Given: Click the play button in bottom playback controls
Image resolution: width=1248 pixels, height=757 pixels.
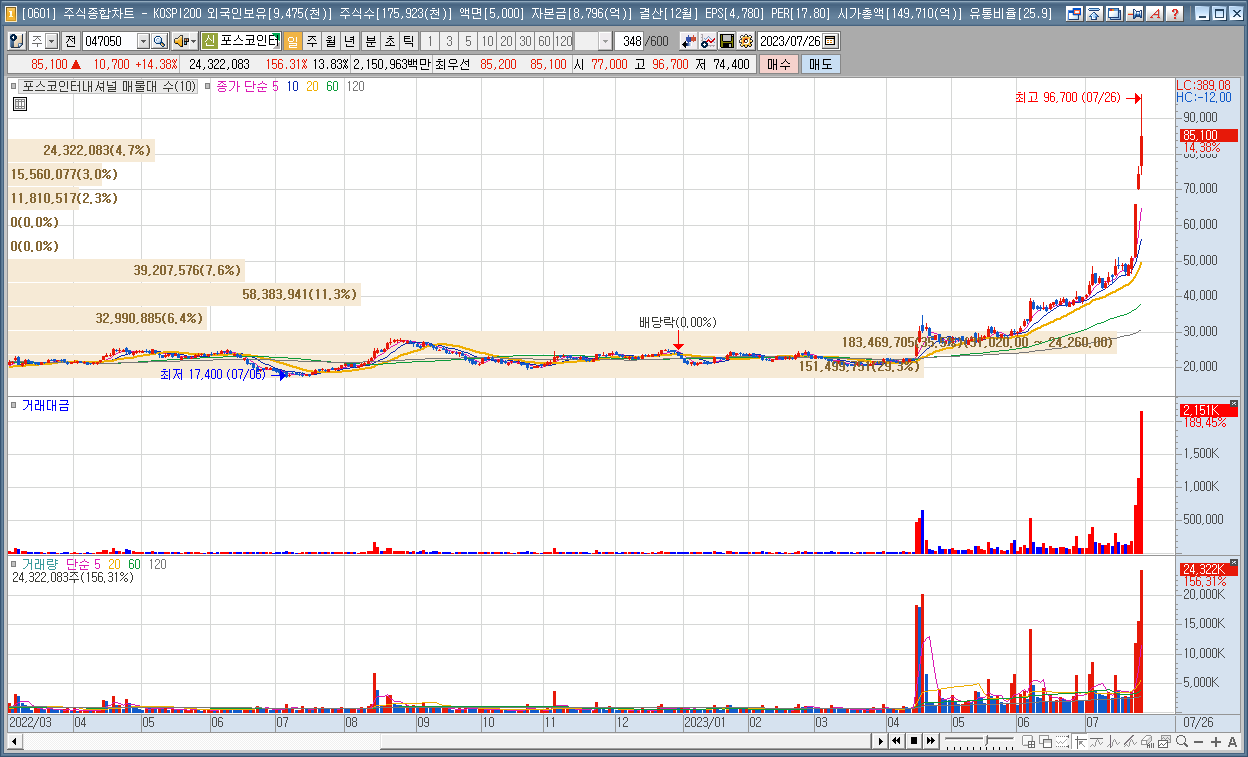Looking at the screenshot, I should tap(880, 741).
